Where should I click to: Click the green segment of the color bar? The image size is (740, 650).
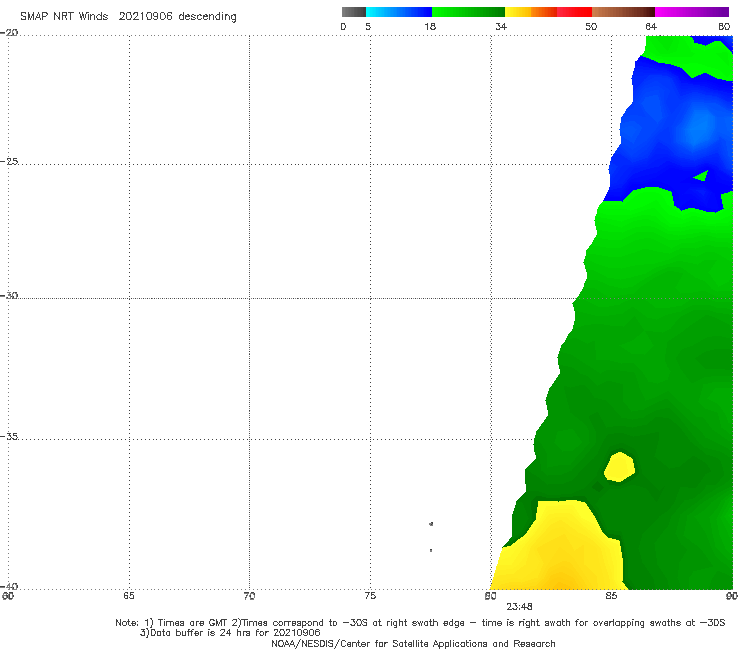point(468,12)
